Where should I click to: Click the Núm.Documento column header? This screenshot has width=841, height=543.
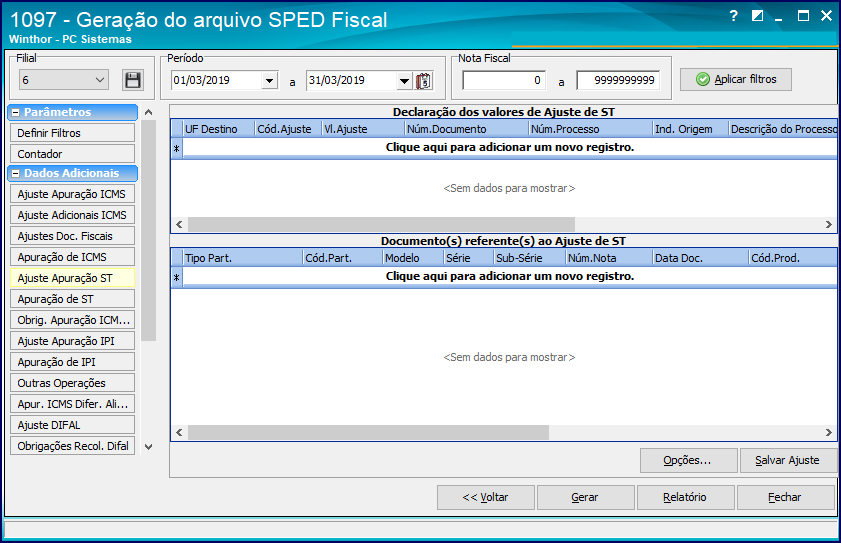click(466, 129)
